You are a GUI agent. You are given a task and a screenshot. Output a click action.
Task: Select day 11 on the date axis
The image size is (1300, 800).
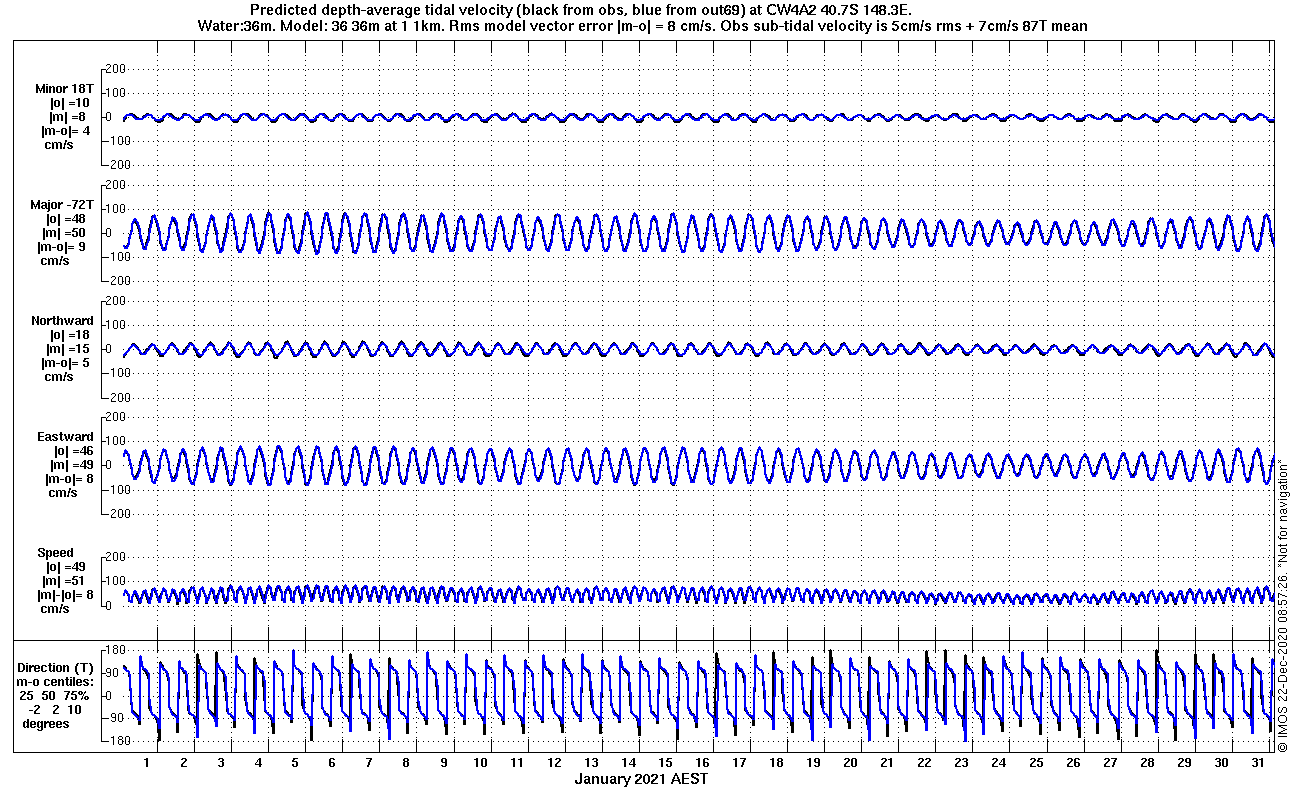coord(517,763)
